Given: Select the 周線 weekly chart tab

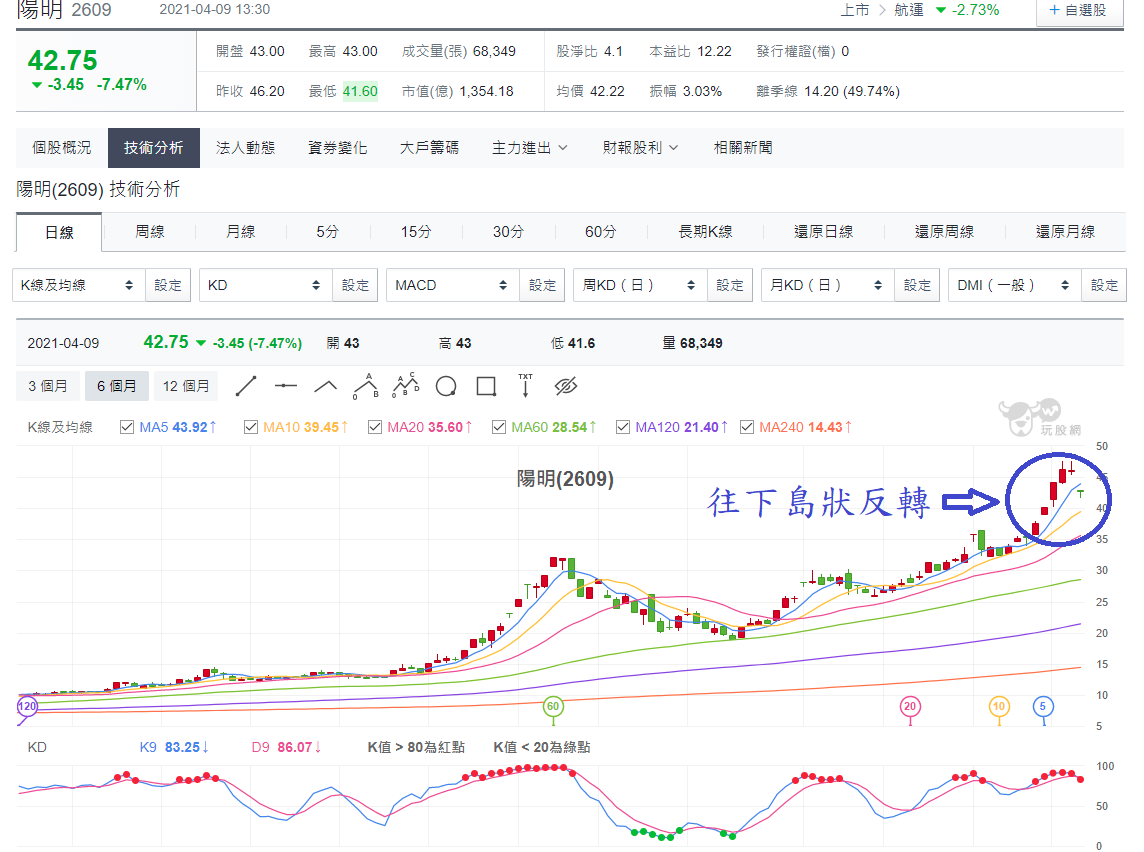Looking at the screenshot, I should click(x=150, y=232).
